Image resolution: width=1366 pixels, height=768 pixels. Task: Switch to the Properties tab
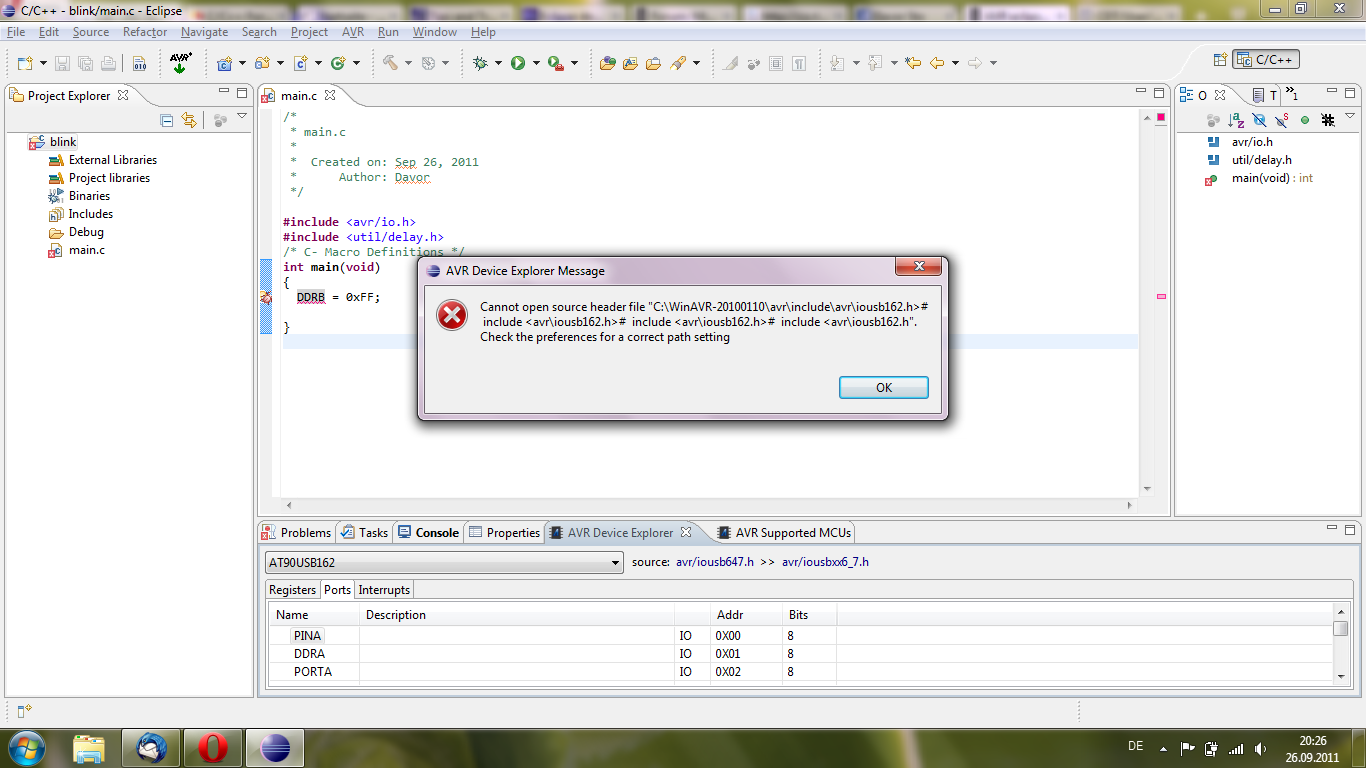(x=505, y=533)
